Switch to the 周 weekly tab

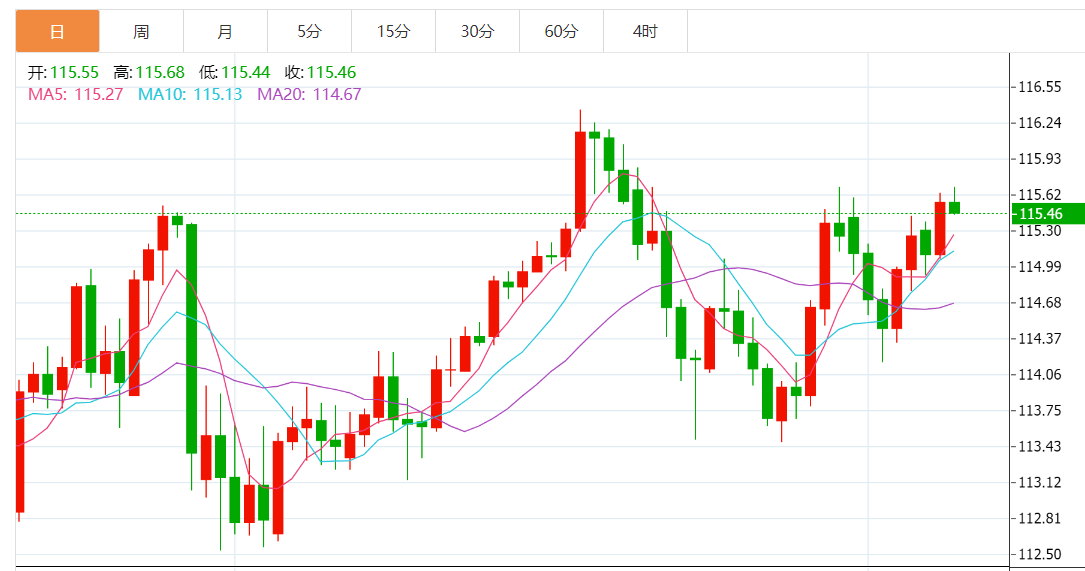141,32
